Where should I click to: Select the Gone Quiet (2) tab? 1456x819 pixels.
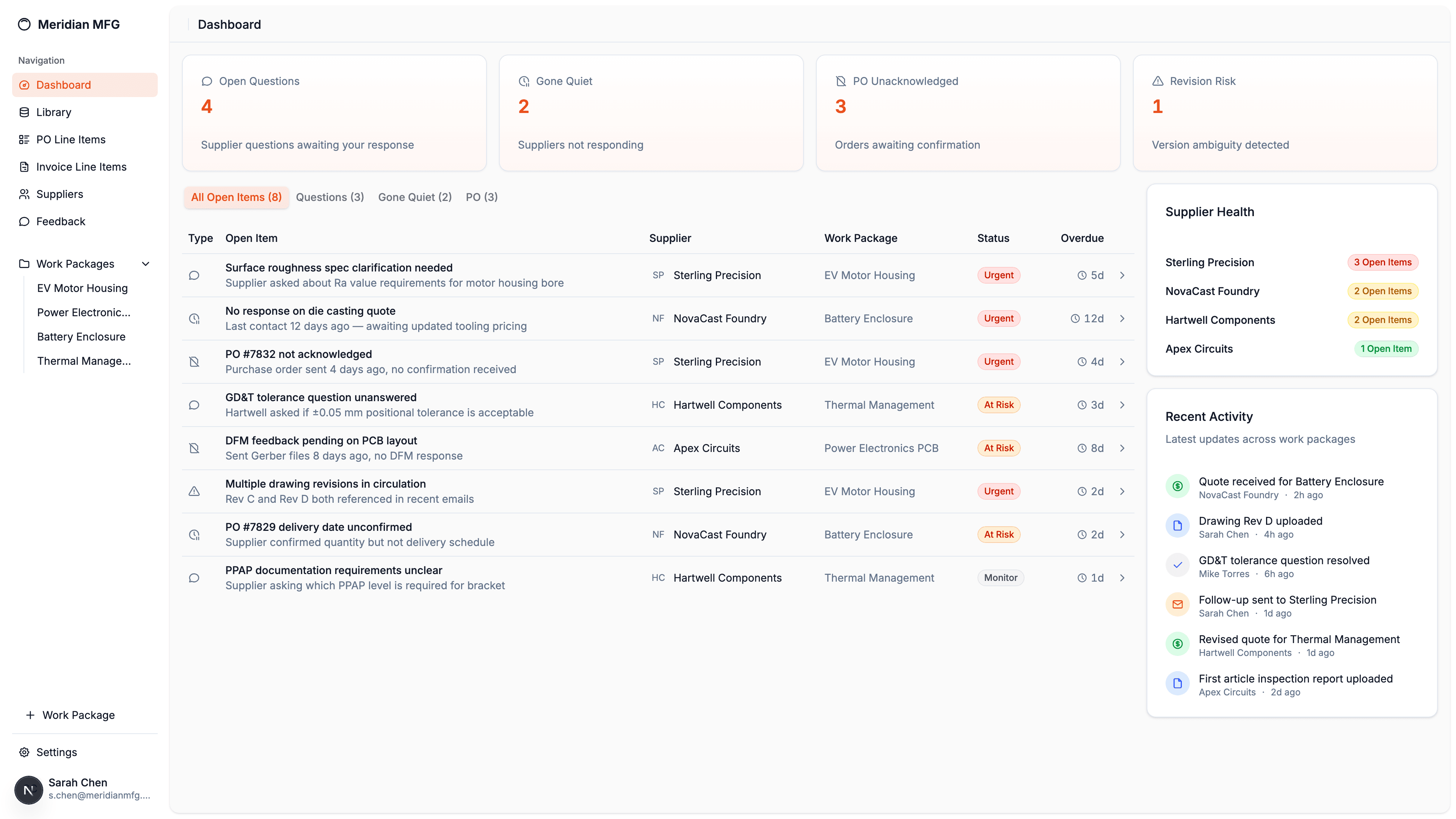click(x=415, y=197)
